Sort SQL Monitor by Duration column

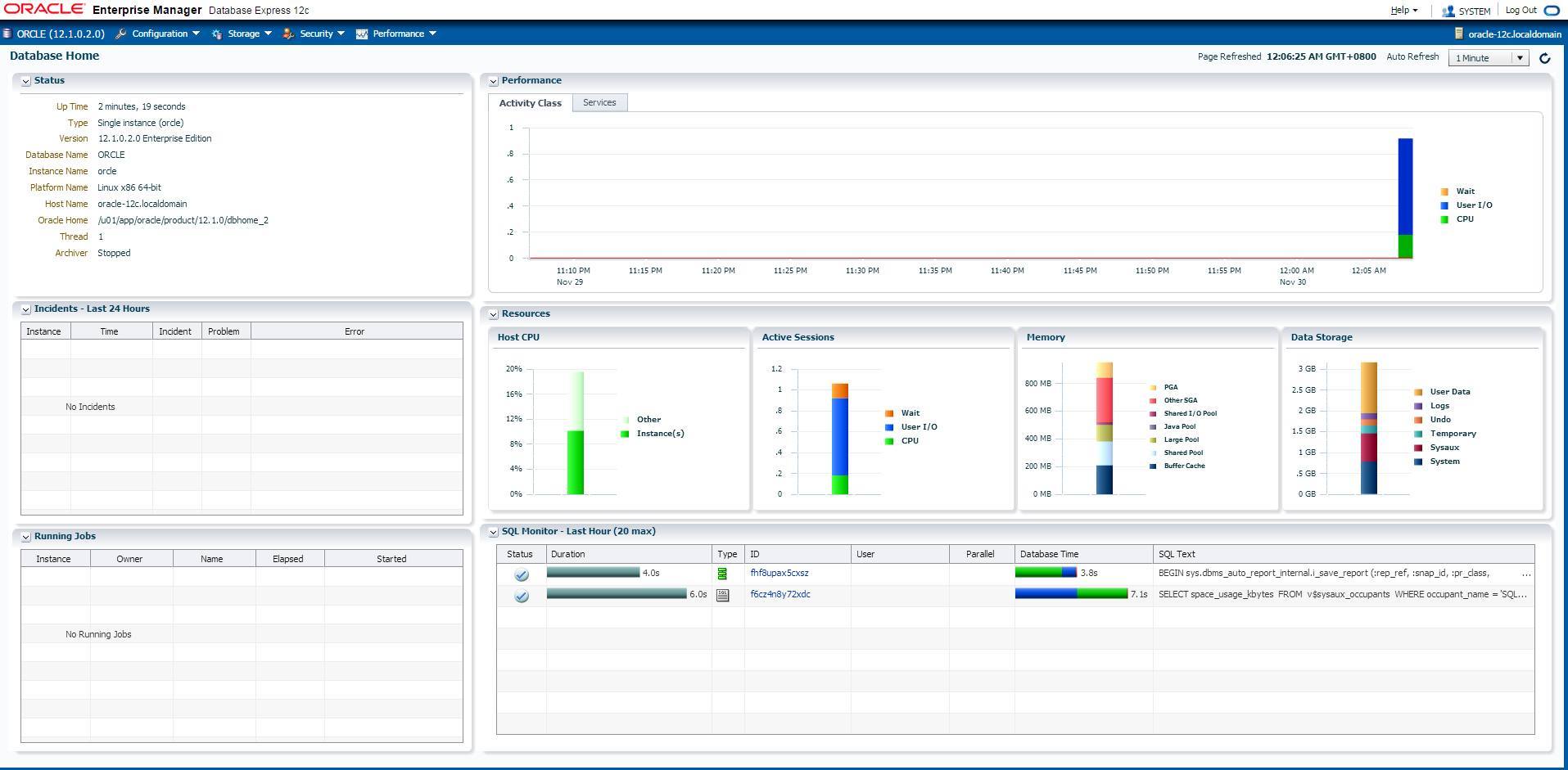click(629, 554)
